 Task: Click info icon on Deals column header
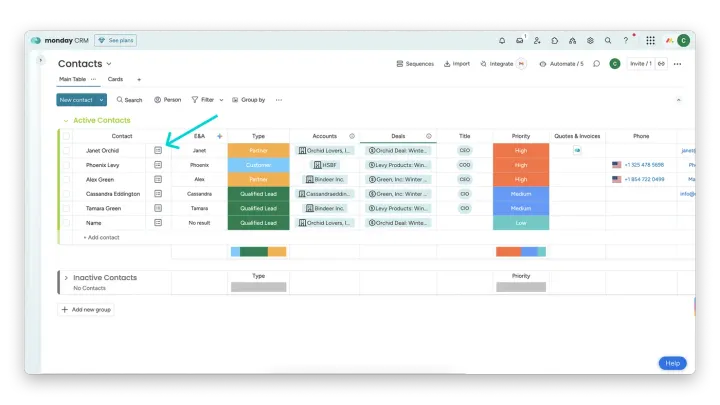tap(428, 136)
